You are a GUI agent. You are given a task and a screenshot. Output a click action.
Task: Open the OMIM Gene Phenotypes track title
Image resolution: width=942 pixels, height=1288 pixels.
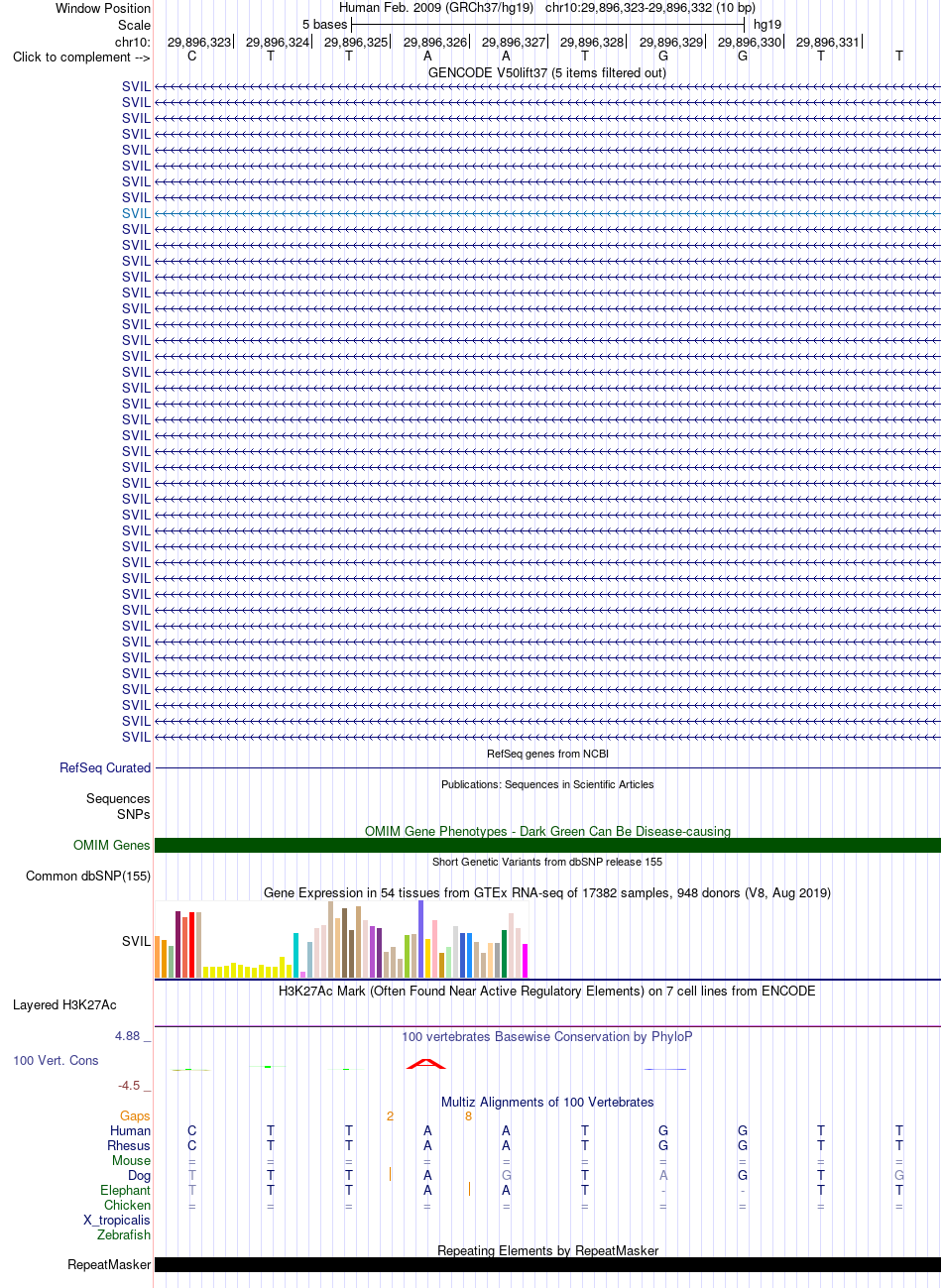(547, 831)
